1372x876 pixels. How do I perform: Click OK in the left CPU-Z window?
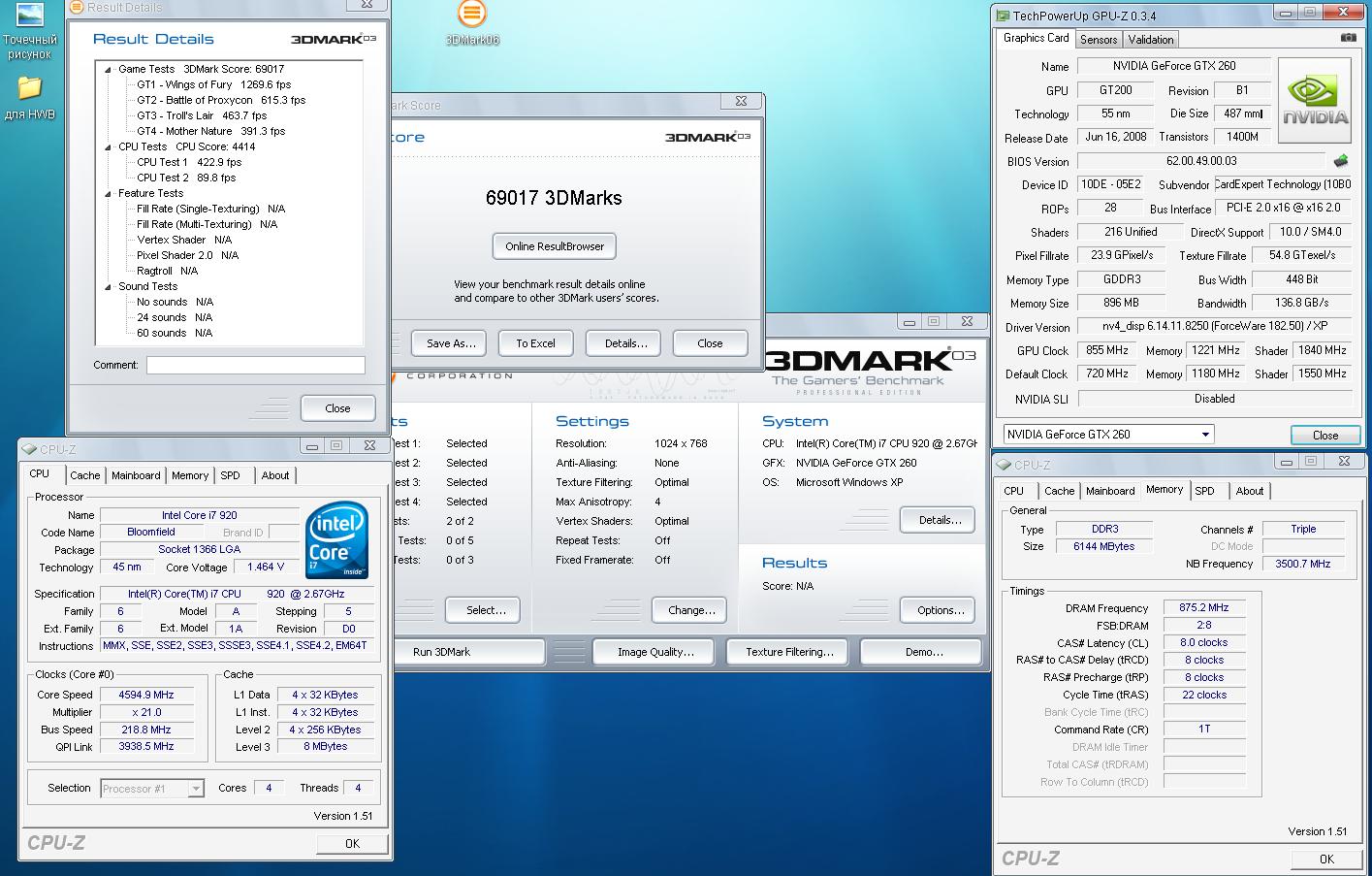(352, 844)
